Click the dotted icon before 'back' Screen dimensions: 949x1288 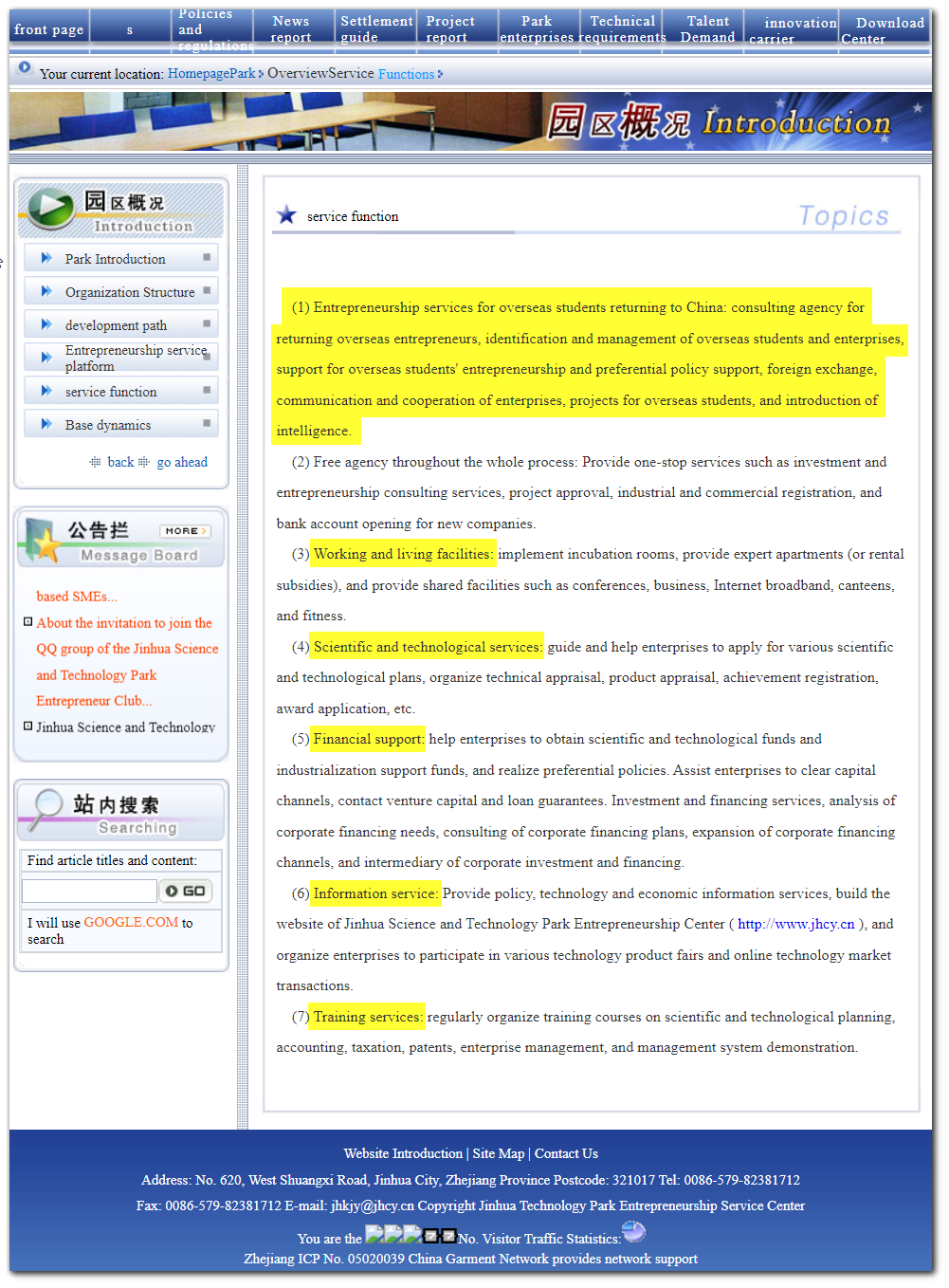click(95, 462)
